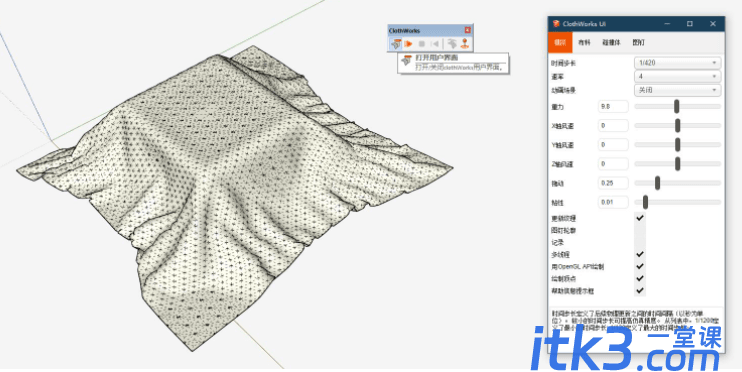Click the ClothWorks UI title bar text
742x372 pixels.
(x=584, y=24)
